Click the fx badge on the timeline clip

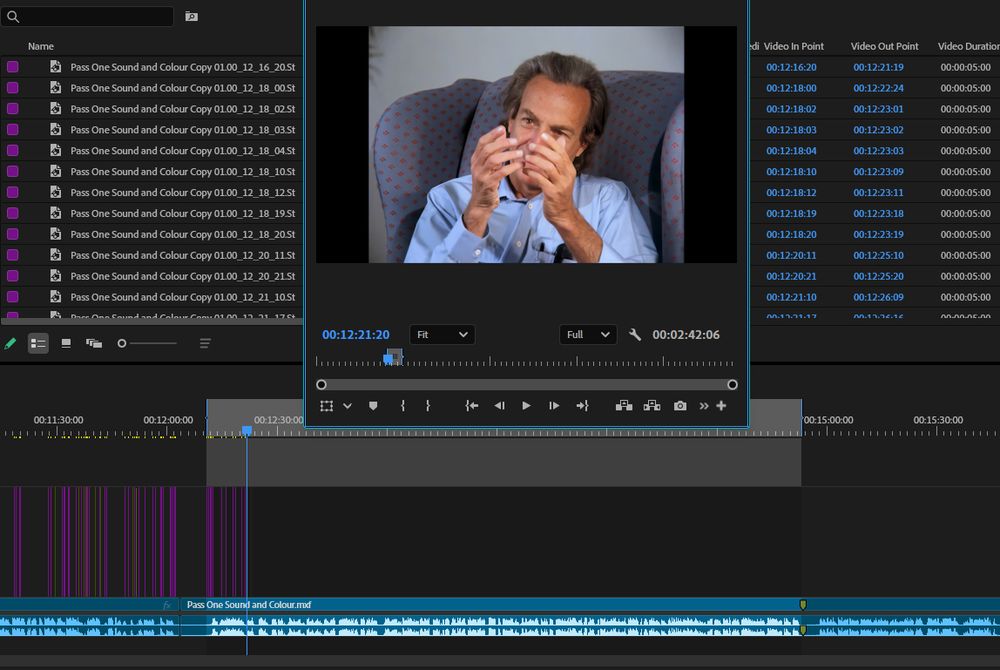pyautogui.click(x=167, y=605)
